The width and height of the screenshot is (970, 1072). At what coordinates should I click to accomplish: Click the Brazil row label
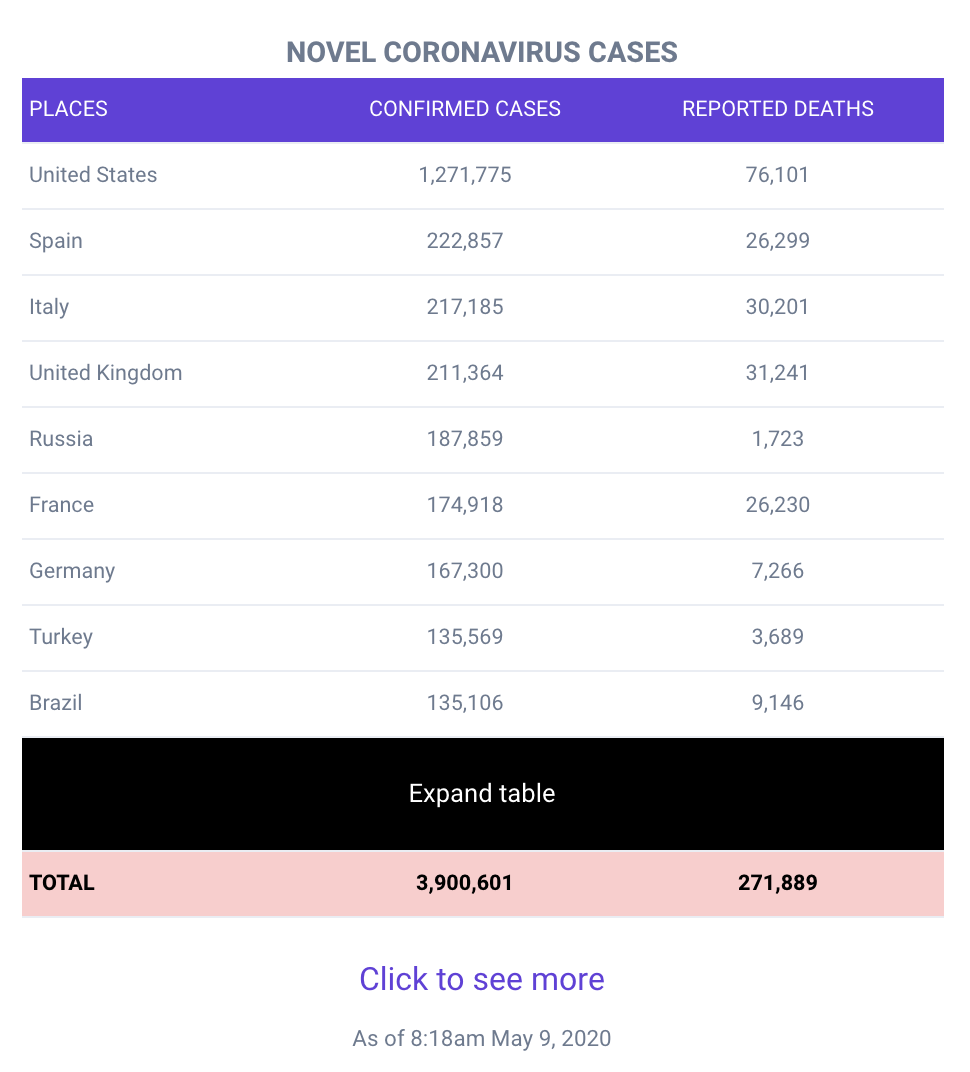coord(56,703)
